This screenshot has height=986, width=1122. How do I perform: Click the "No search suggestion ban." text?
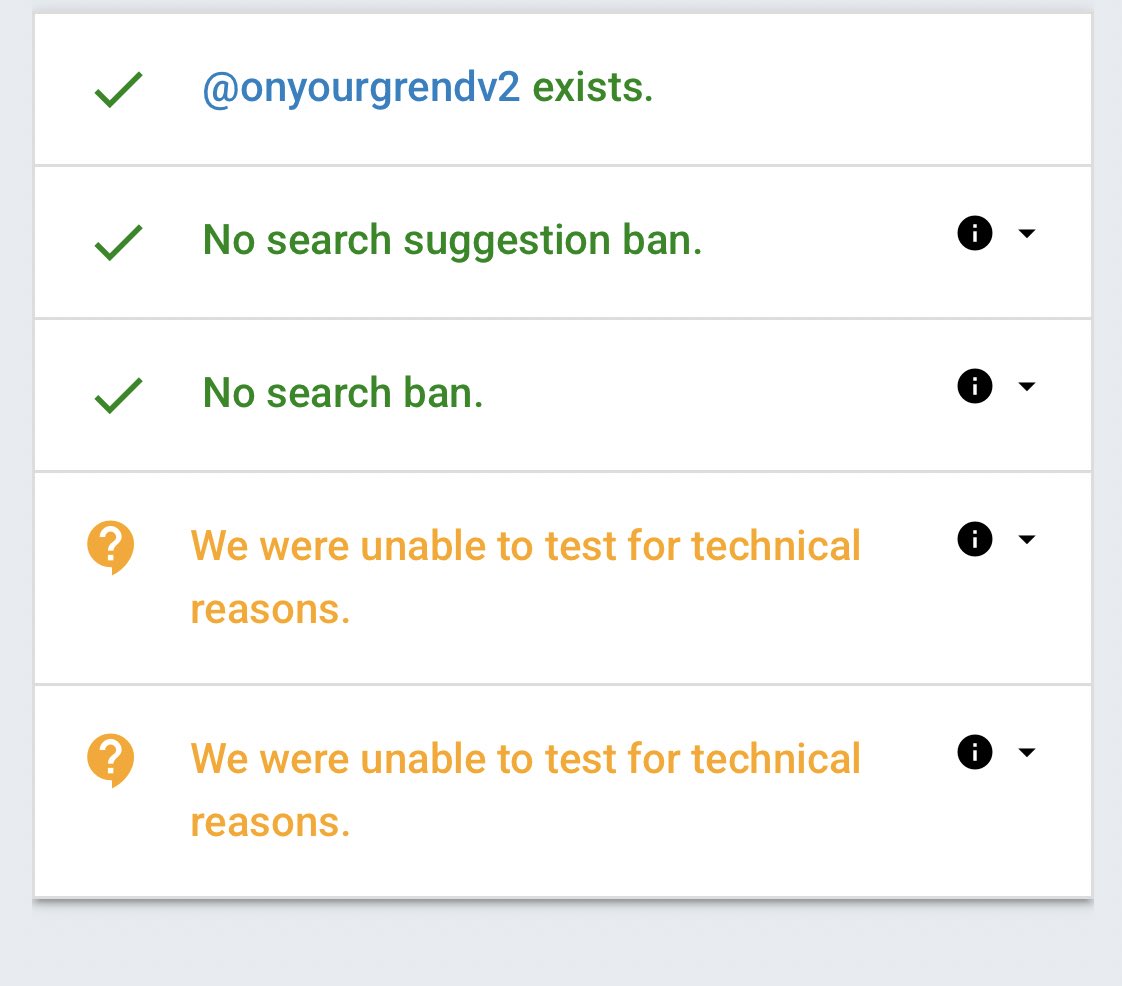[x=452, y=241]
